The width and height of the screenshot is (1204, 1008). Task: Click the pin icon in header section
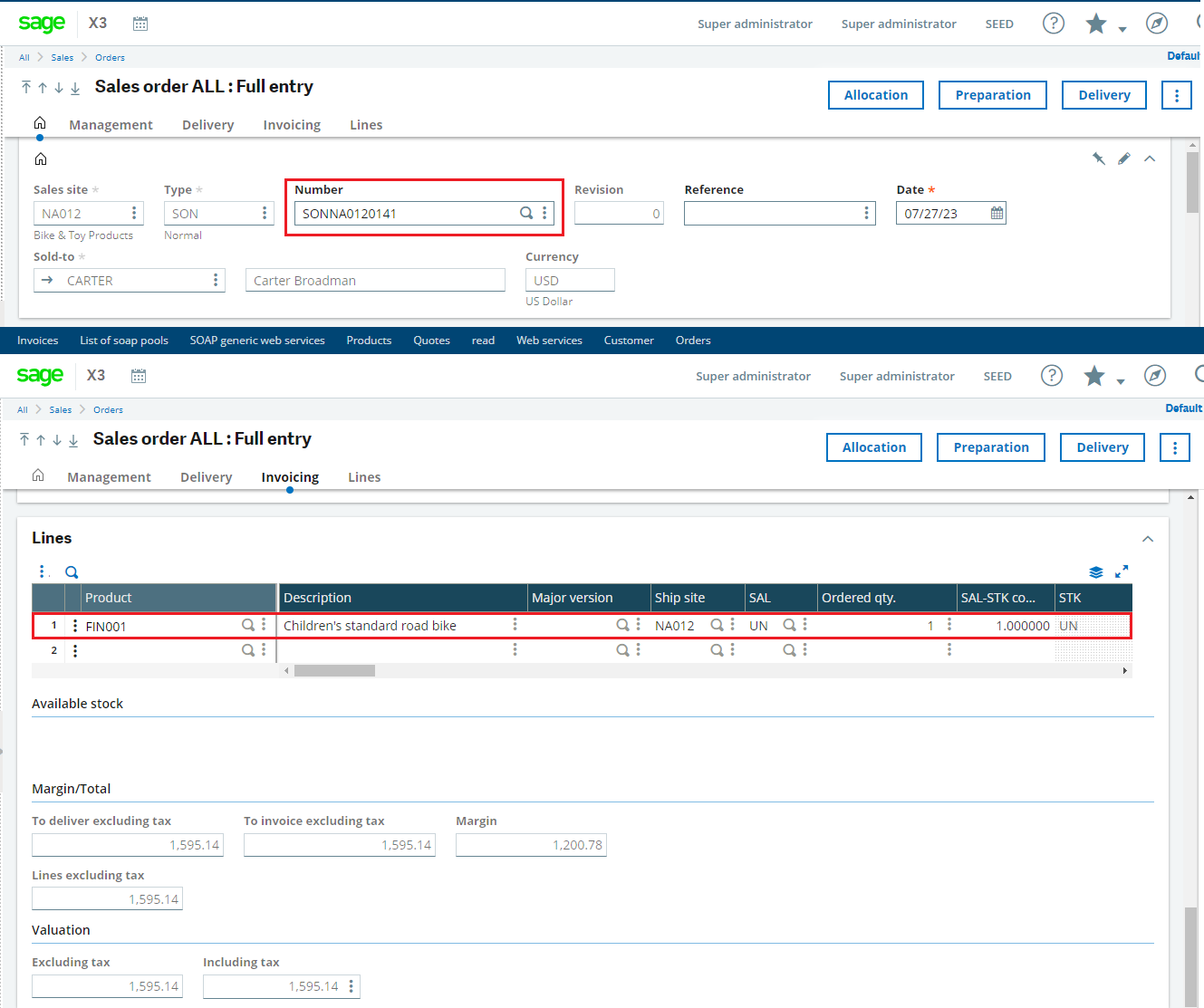click(1098, 158)
